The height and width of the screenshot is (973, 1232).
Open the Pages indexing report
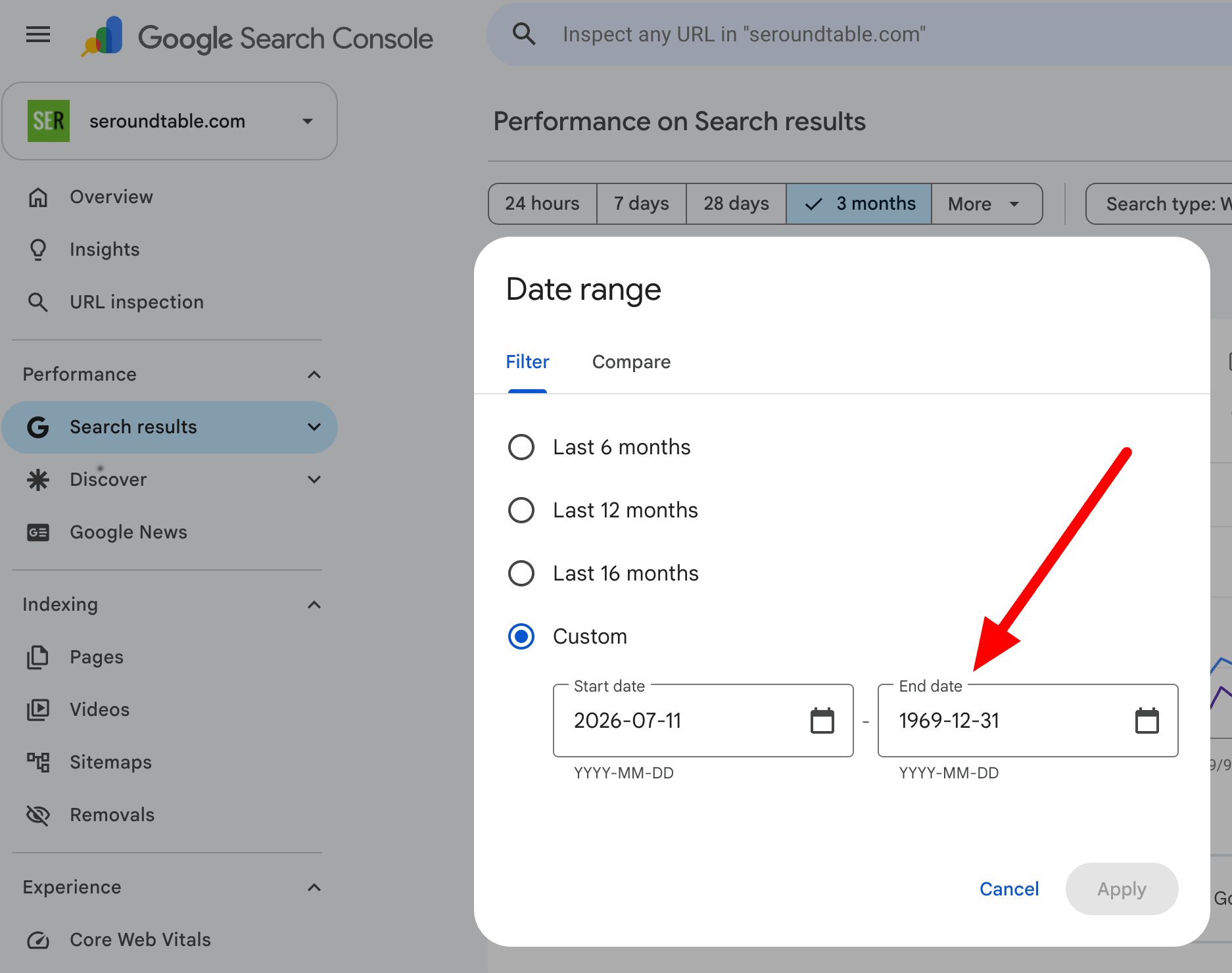97,657
